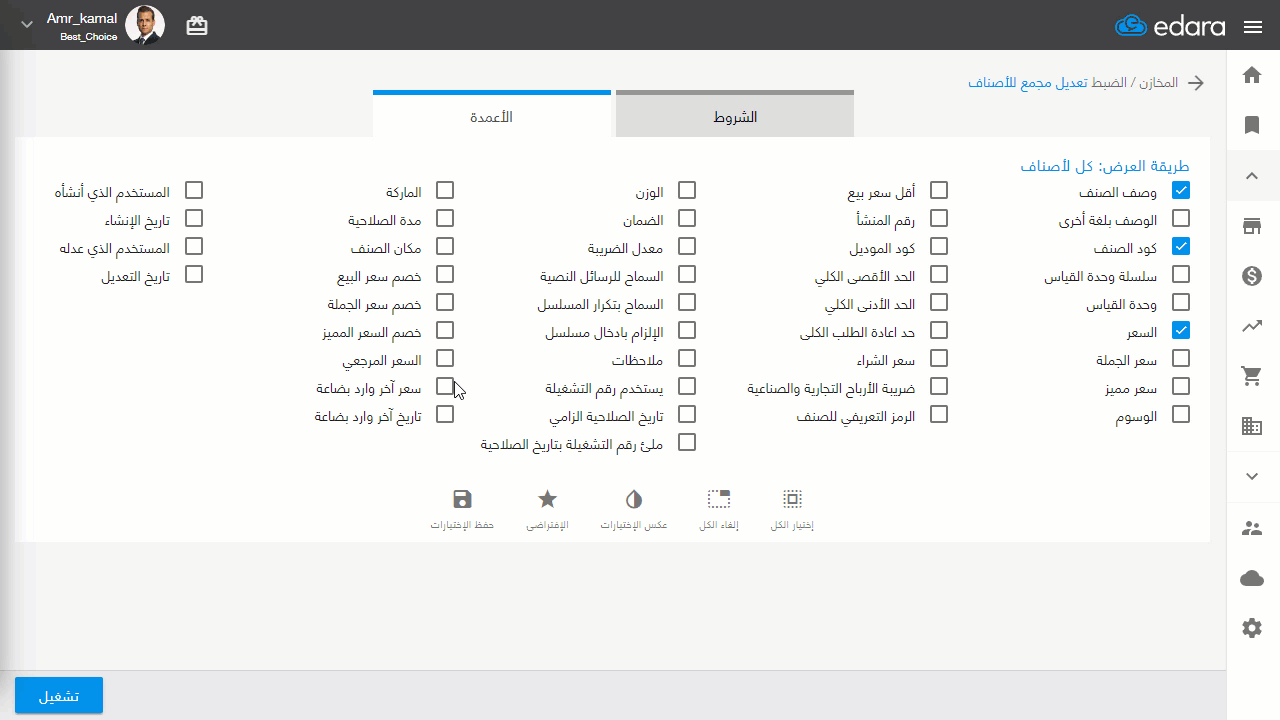Screen dimensions: 1280x720
Task: Expand the user account dropdown arrow
Action: (27, 25)
